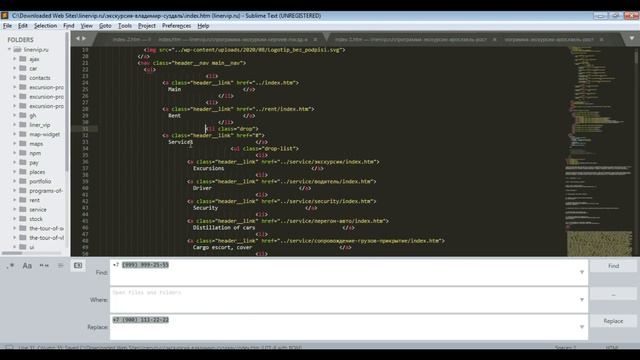The width and height of the screenshot is (640, 360).
Task: Click the maps folder icon
Action: click(23, 144)
